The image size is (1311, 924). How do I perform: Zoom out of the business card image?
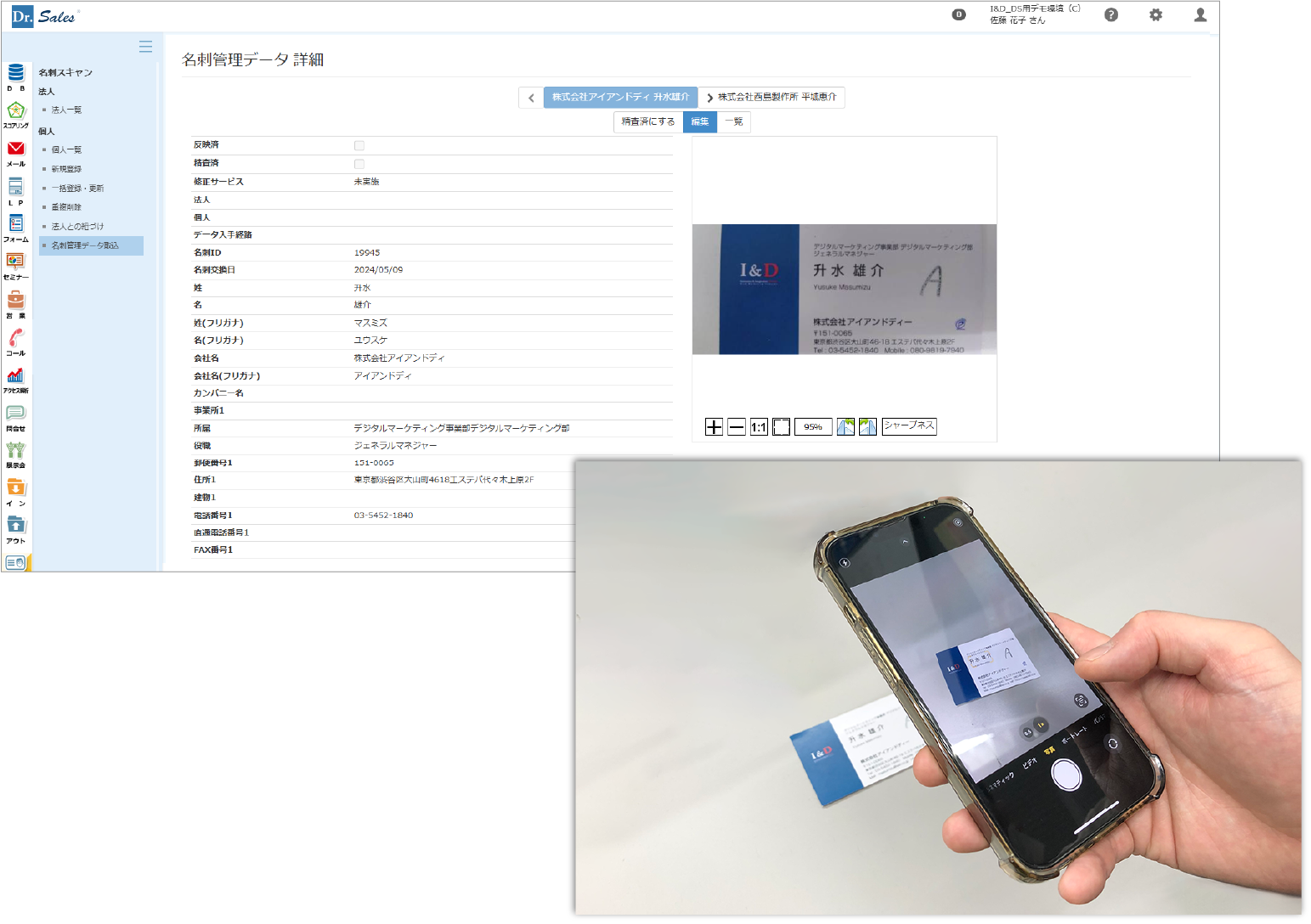[x=737, y=427]
